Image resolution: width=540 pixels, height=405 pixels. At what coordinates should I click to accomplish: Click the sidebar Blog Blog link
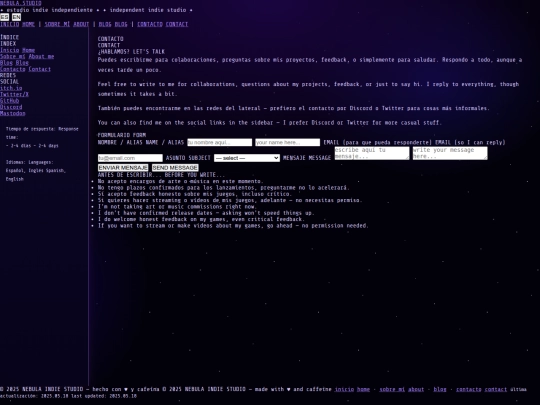[x=14, y=63]
